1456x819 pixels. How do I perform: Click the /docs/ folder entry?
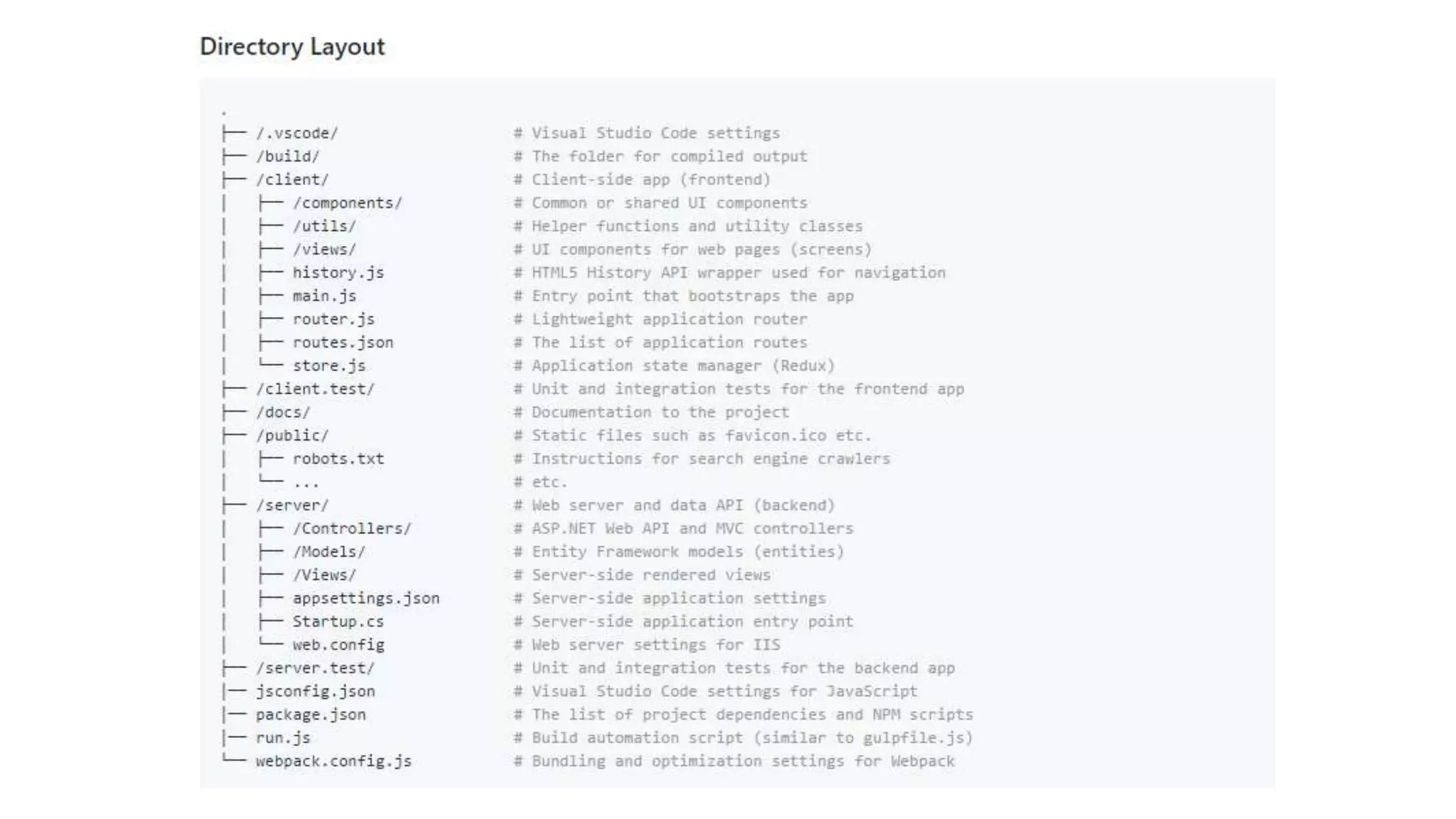283,412
